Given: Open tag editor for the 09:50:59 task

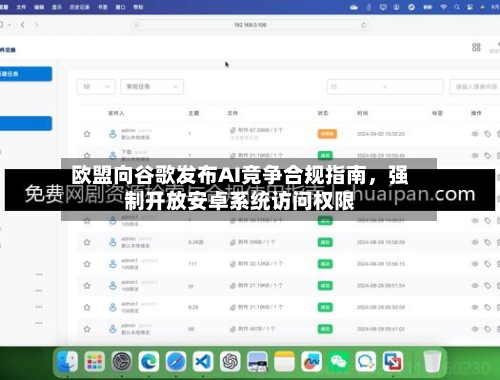Looking at the screenshot, I should pyautogui.click(x=487, y=307).
